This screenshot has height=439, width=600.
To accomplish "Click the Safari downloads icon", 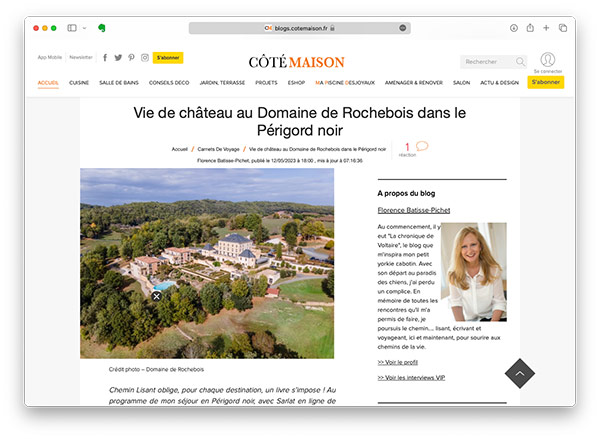I will tap(514, 28).
